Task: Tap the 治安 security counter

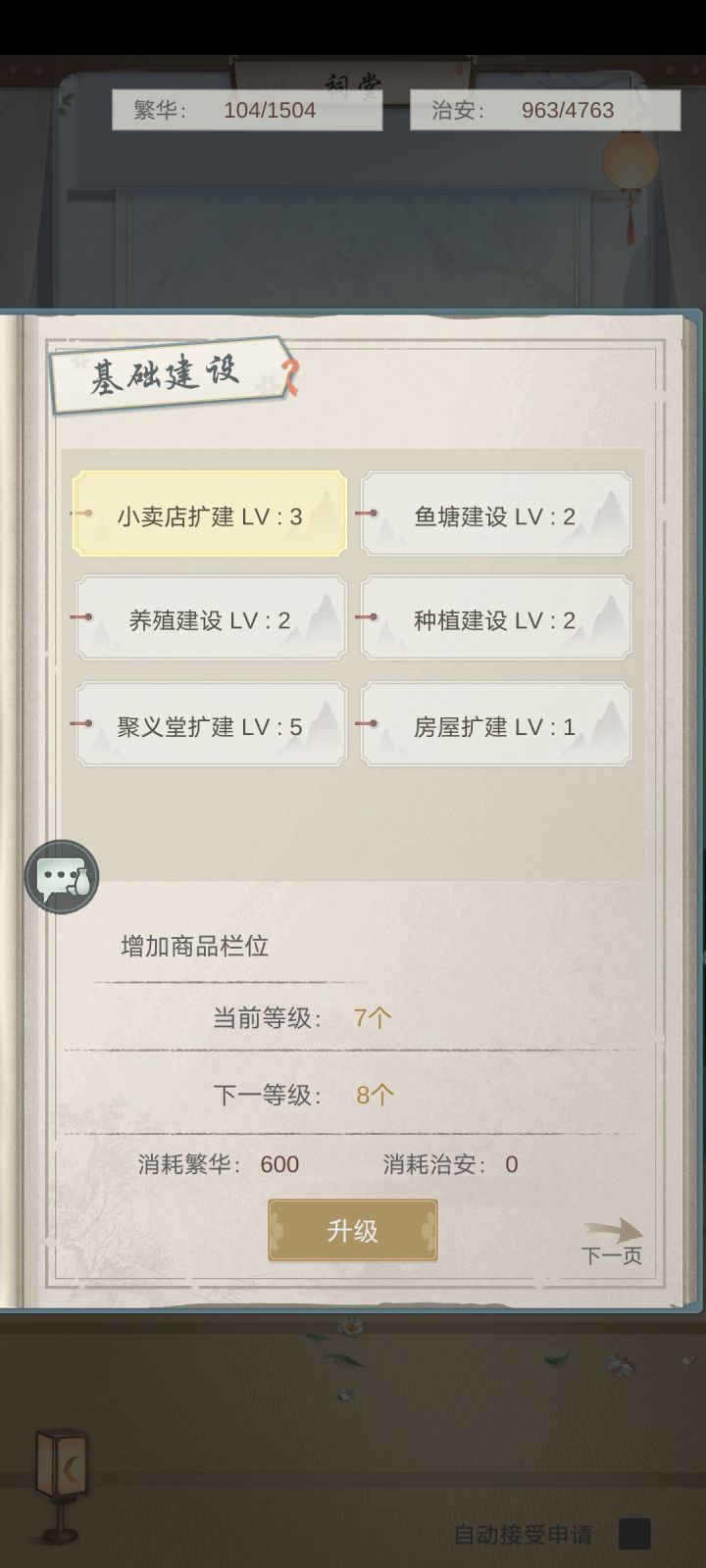Action: coord(544,110)
